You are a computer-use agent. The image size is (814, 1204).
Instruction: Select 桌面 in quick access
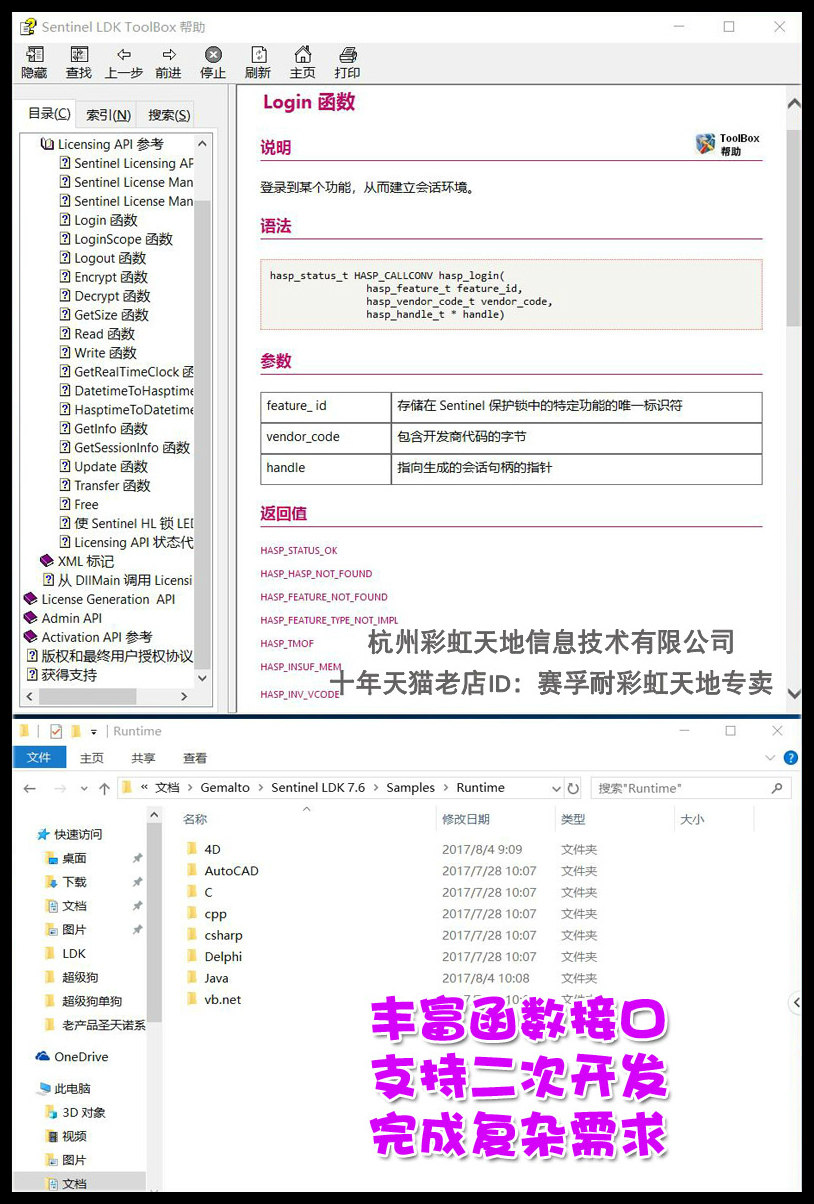pyautogui.click(x=67, y=858)
